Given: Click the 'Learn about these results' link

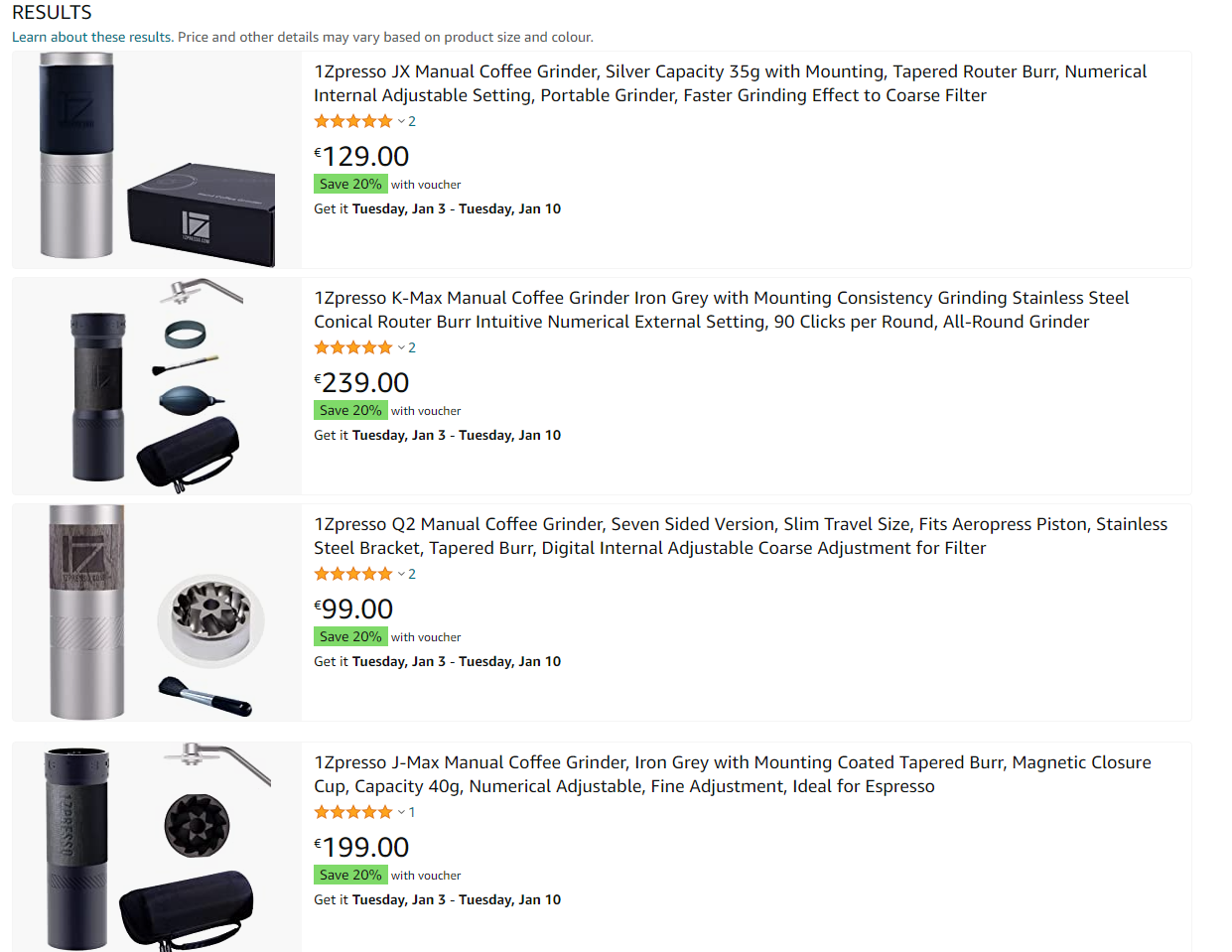Looking at the screenshot, I should 92,37.
